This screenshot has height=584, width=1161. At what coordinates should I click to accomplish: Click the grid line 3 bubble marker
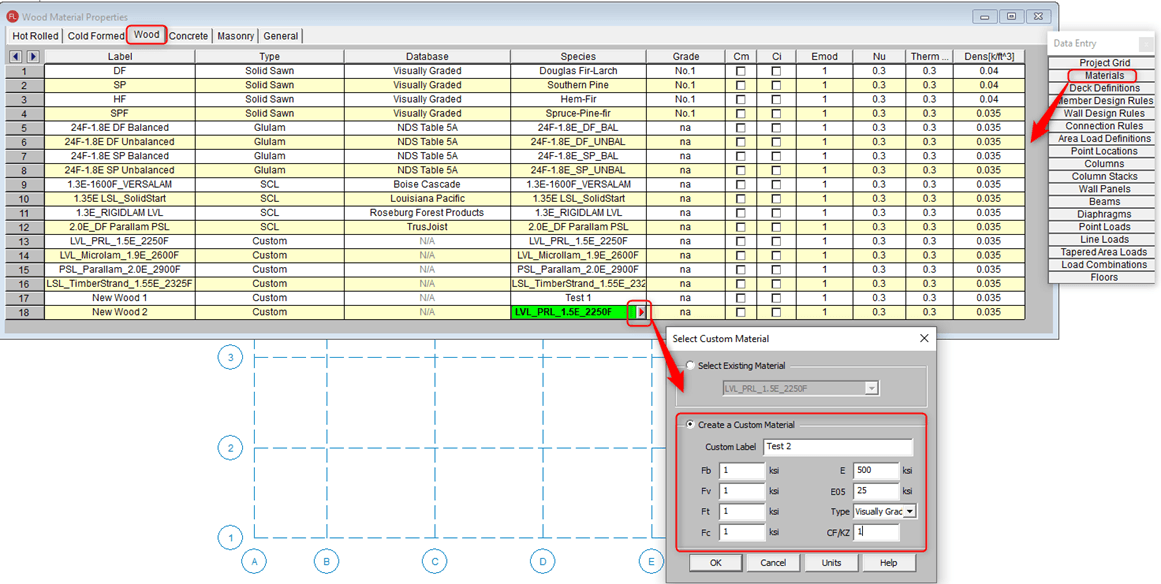click(230, 358)
